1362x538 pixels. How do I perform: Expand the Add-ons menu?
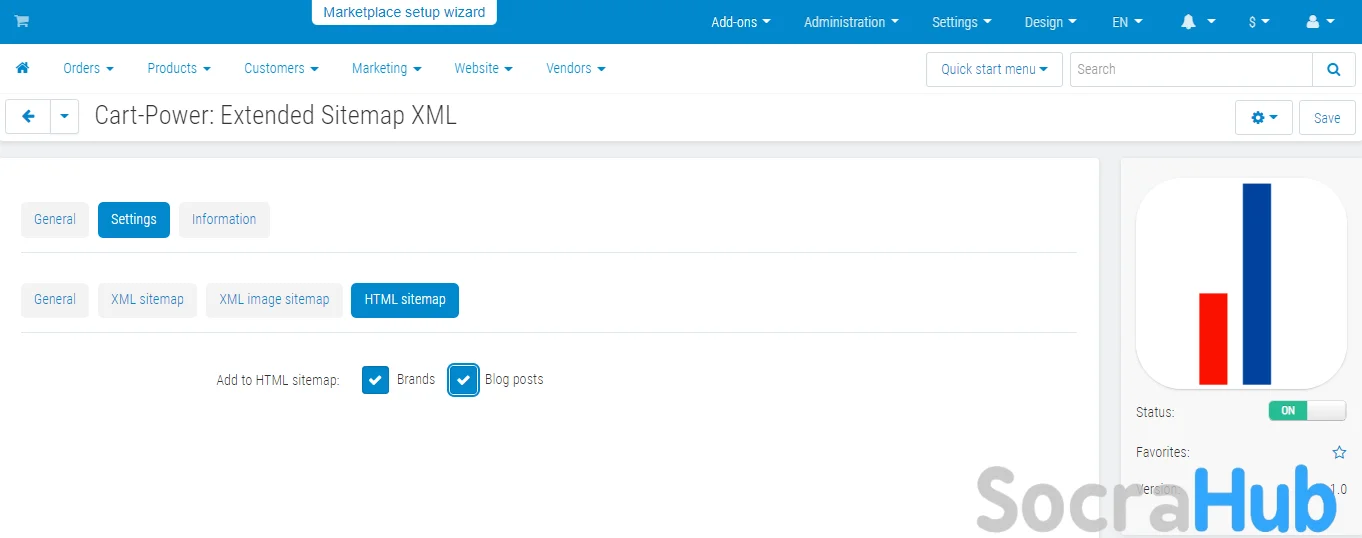click(x=741, y=22)
